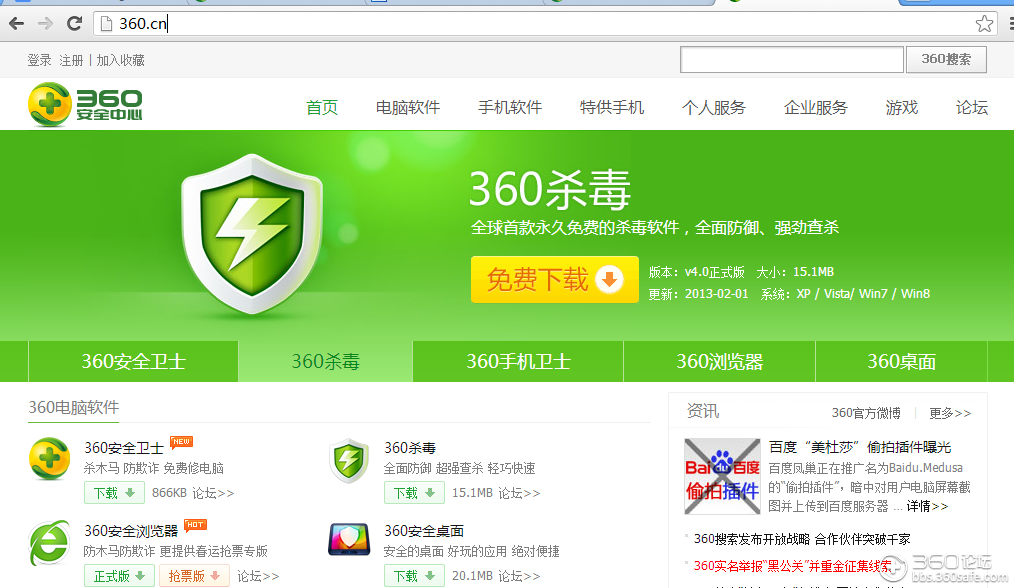This screenshot has width=1014, height=588.
Task: Click 下载 button for 360安全桌面
Action: (x=414, y=576)
